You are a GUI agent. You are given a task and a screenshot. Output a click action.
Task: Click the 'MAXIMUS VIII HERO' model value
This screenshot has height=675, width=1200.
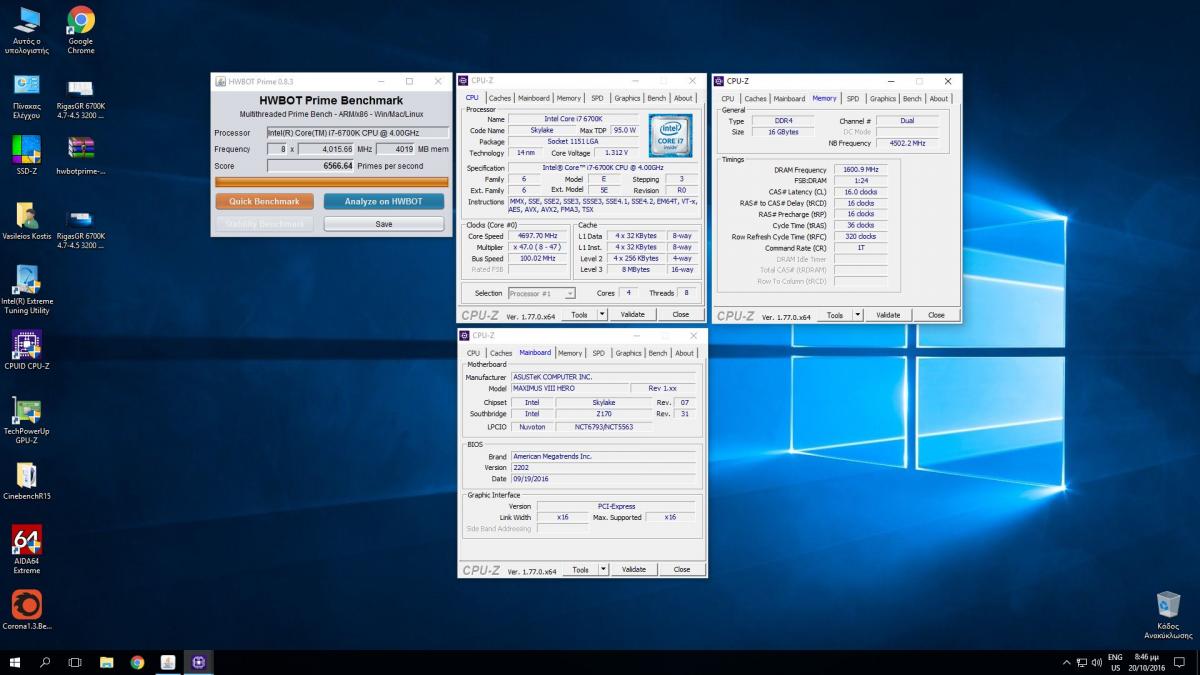[x=570, y=388]
